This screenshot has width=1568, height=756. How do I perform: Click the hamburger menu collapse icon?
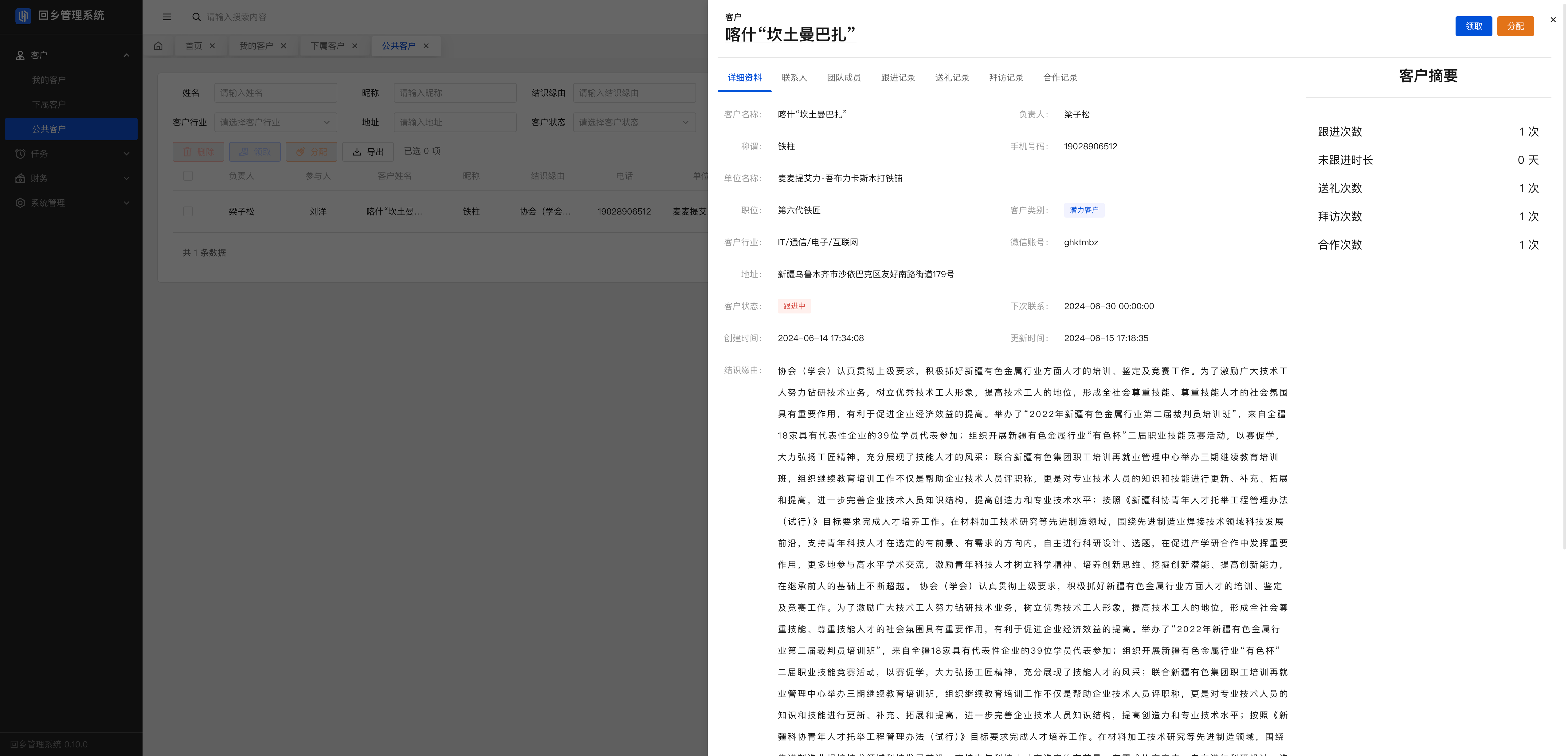tap(167, 17)
